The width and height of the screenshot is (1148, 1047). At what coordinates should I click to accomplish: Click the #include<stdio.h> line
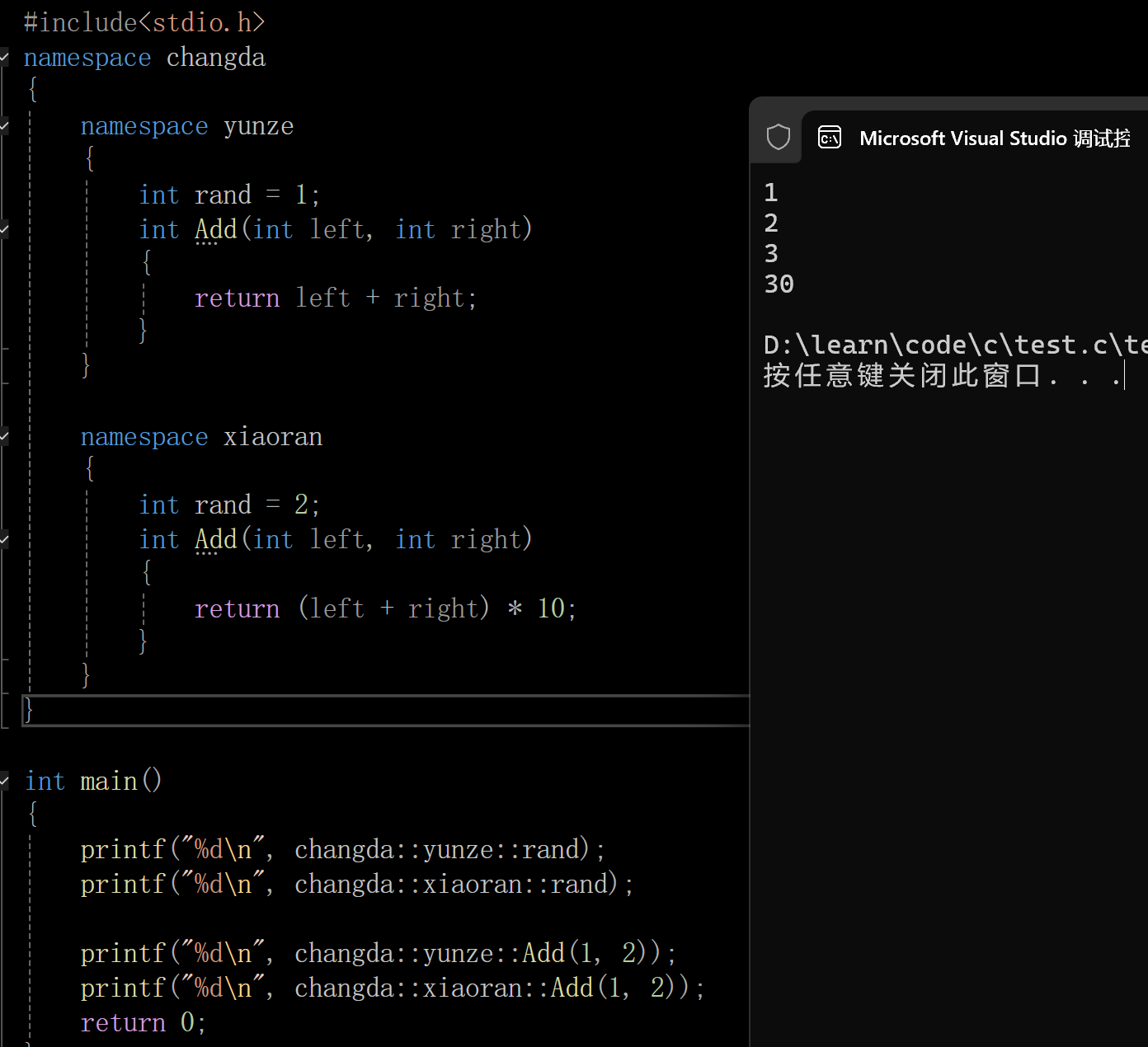(144, 22)
